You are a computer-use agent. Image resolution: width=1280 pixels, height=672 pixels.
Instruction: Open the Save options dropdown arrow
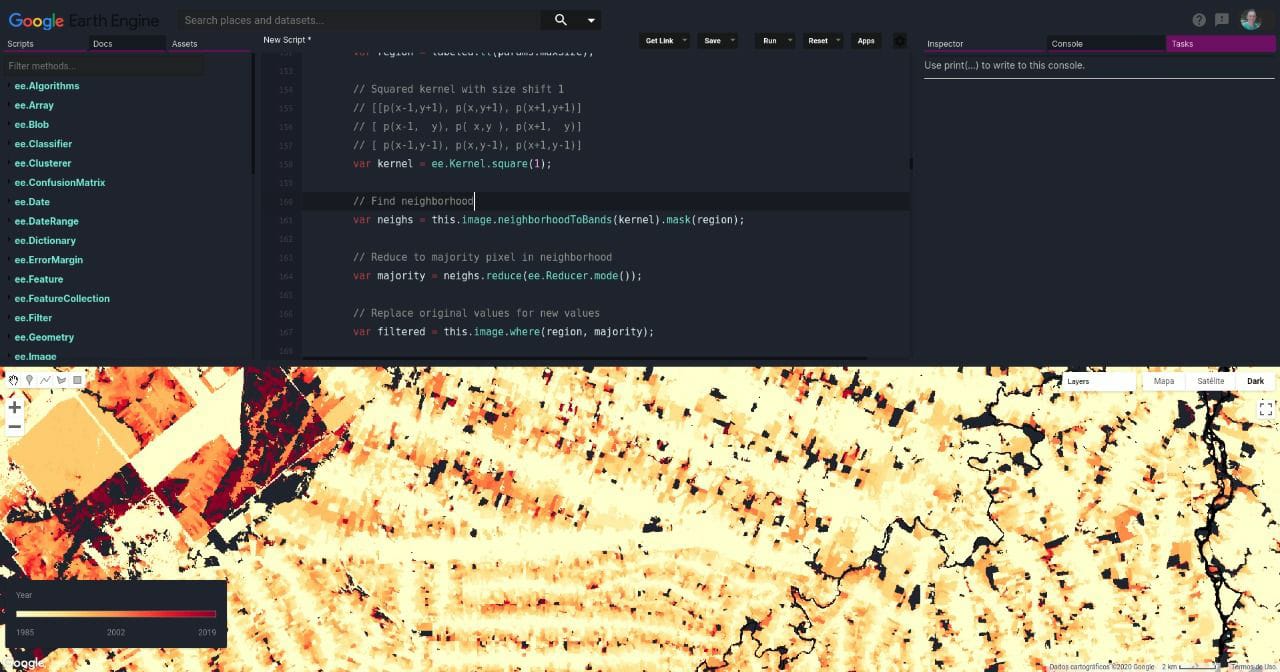pos(731,41)
